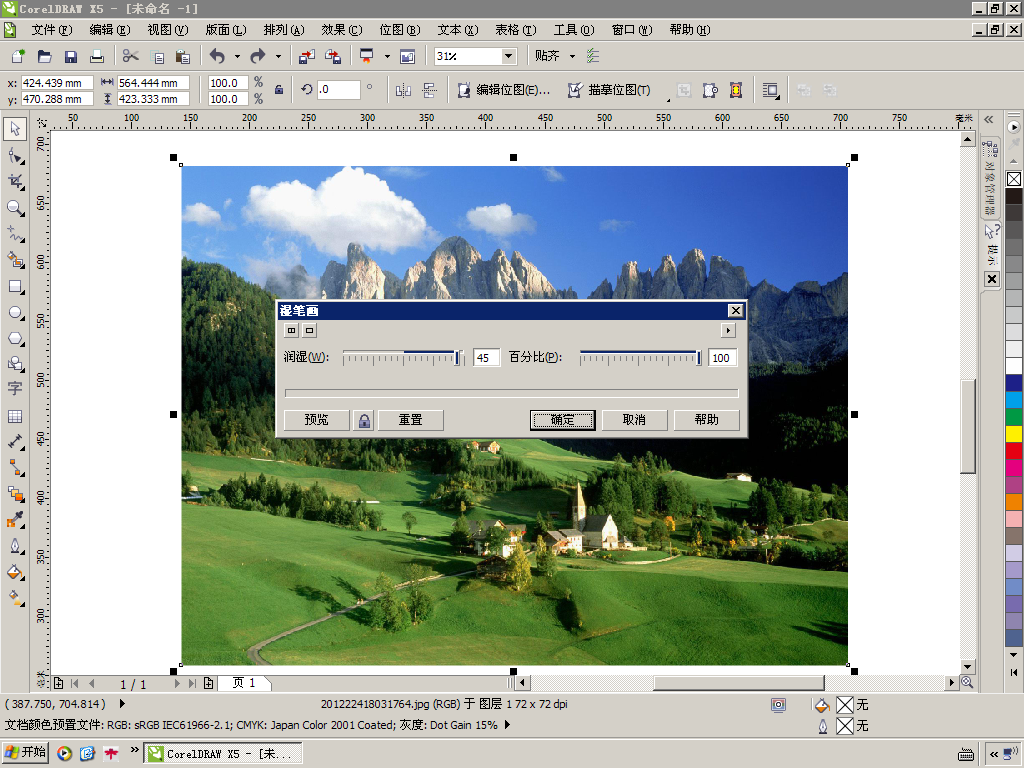Screen dimensions: 1024x768
Task: Select the Smart Fill tool in toolbox
Action: pyautogui.click(x=15, y=261)
